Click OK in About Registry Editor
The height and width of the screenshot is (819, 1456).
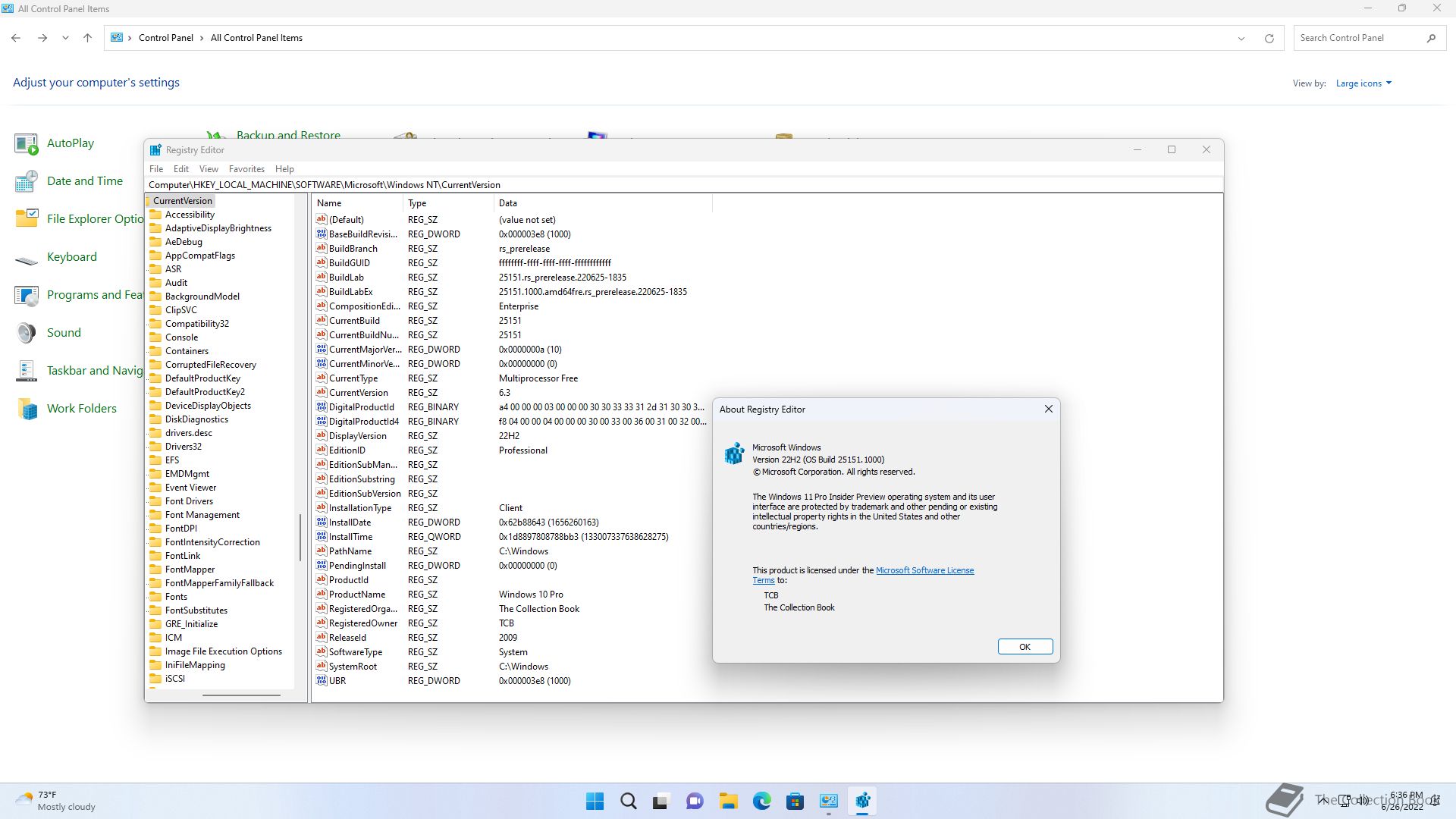point(1025,647)
